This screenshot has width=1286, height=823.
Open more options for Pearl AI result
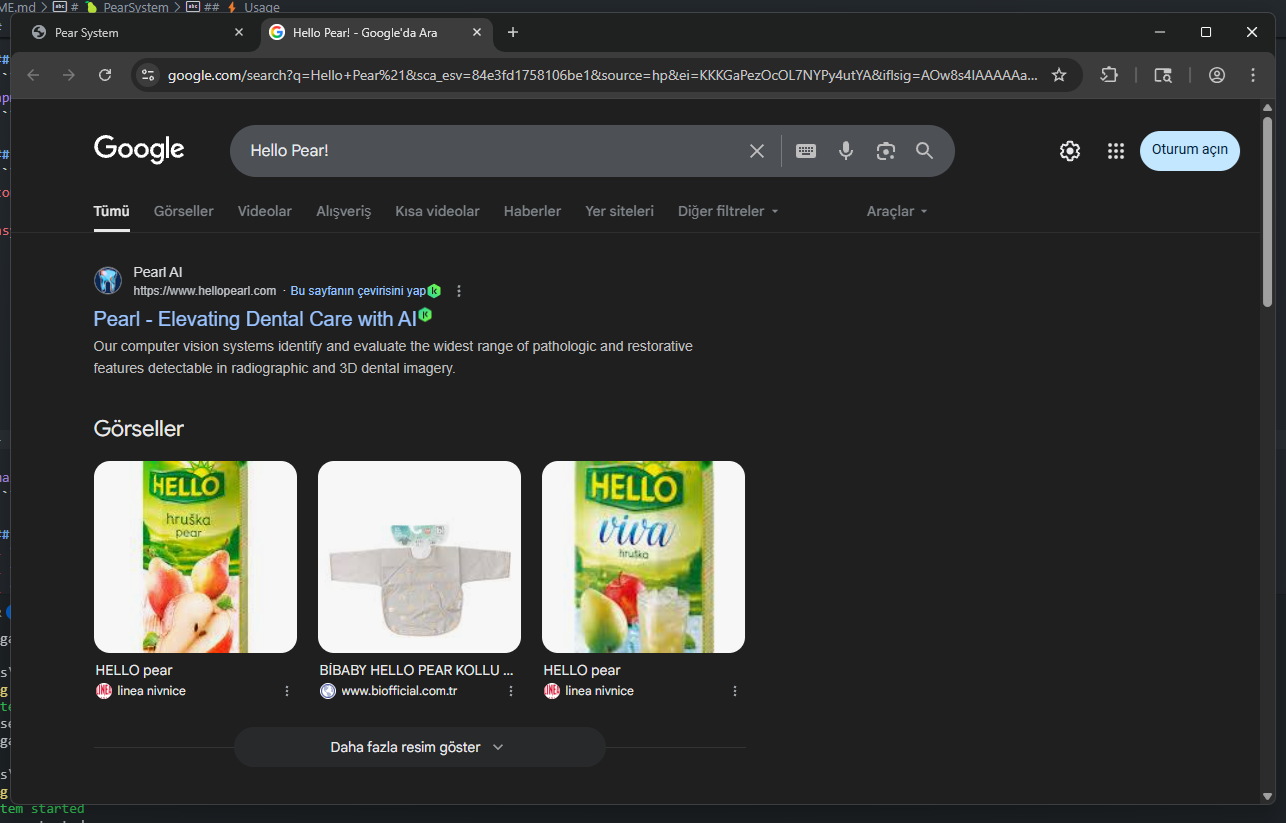point(459,291)
